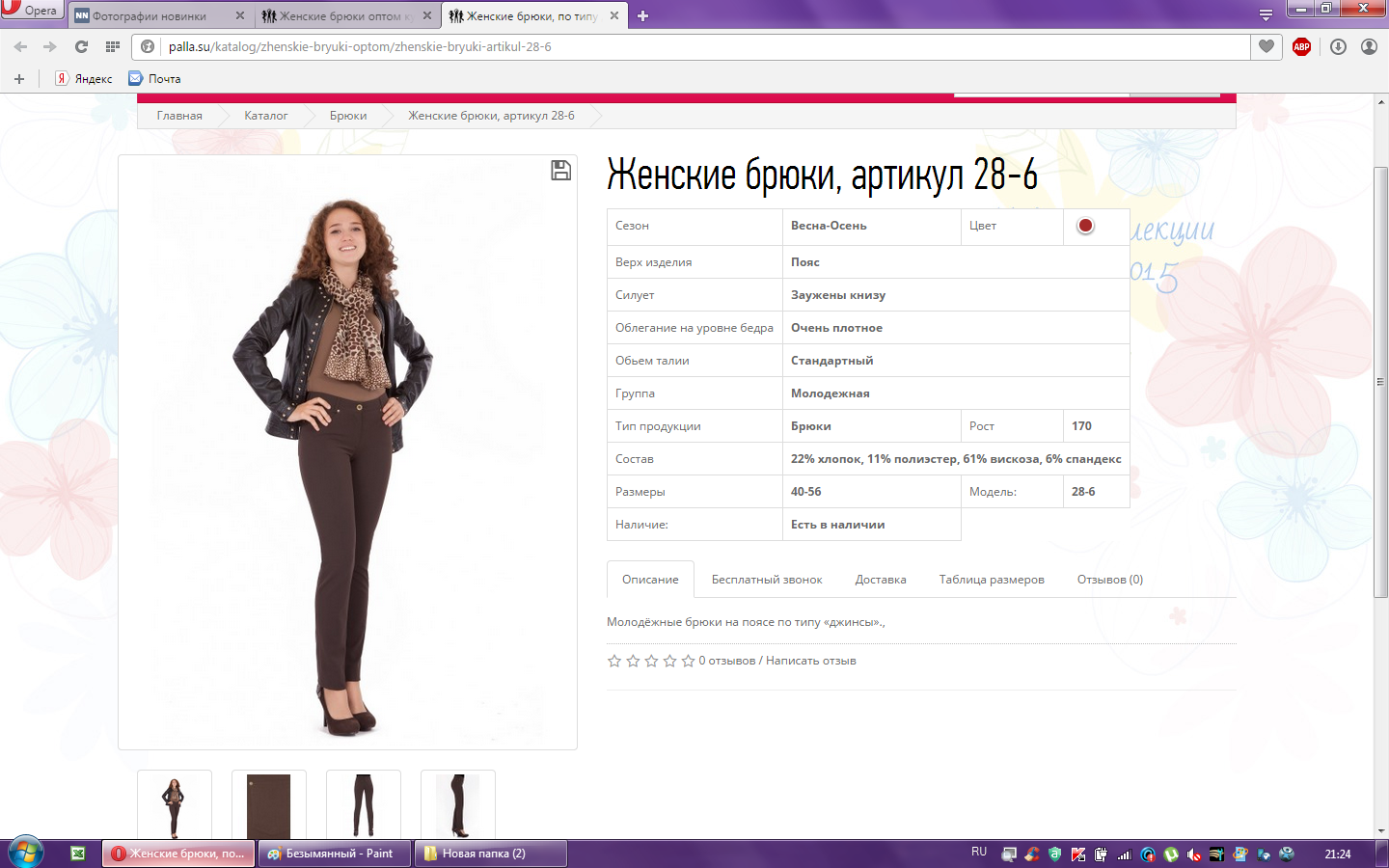The width and height of the screenshot is (1389, 868).
Task: Click the scrollbar down arrow
Action: click(x=1381, y=830)
